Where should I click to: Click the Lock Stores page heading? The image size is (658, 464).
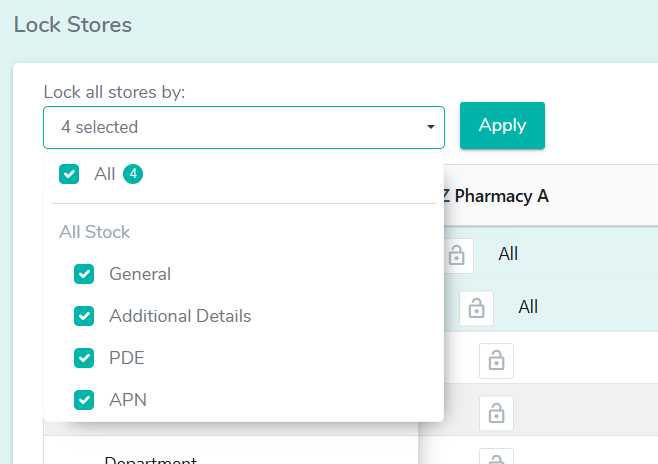point(73,24)
